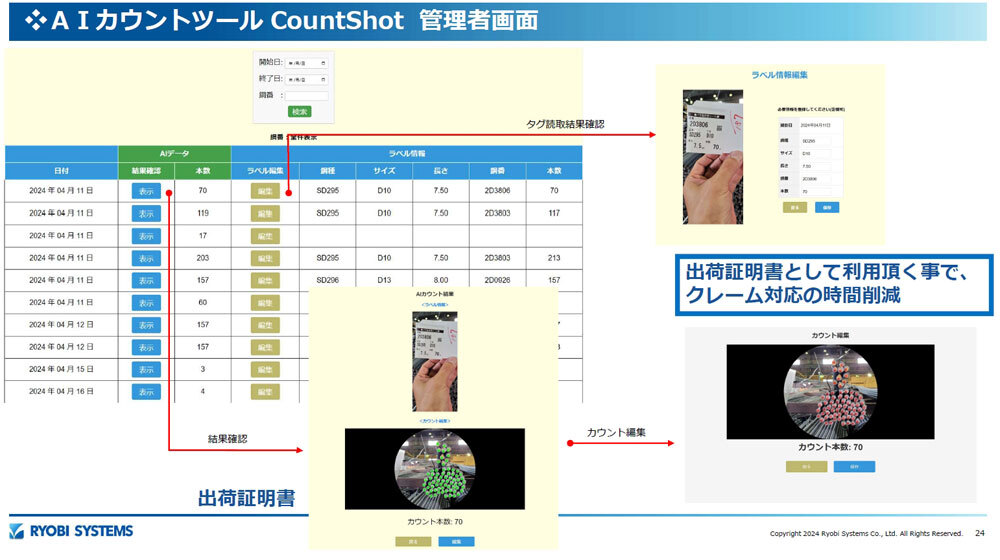Click the 鋼種 column header

(328, 171)
